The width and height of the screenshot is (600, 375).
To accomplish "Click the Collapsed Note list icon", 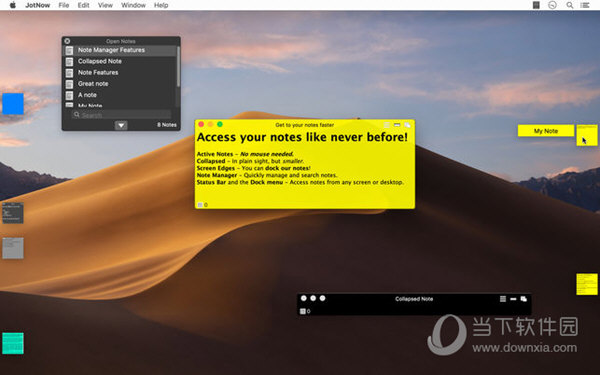I will click(x=503, y=299).
